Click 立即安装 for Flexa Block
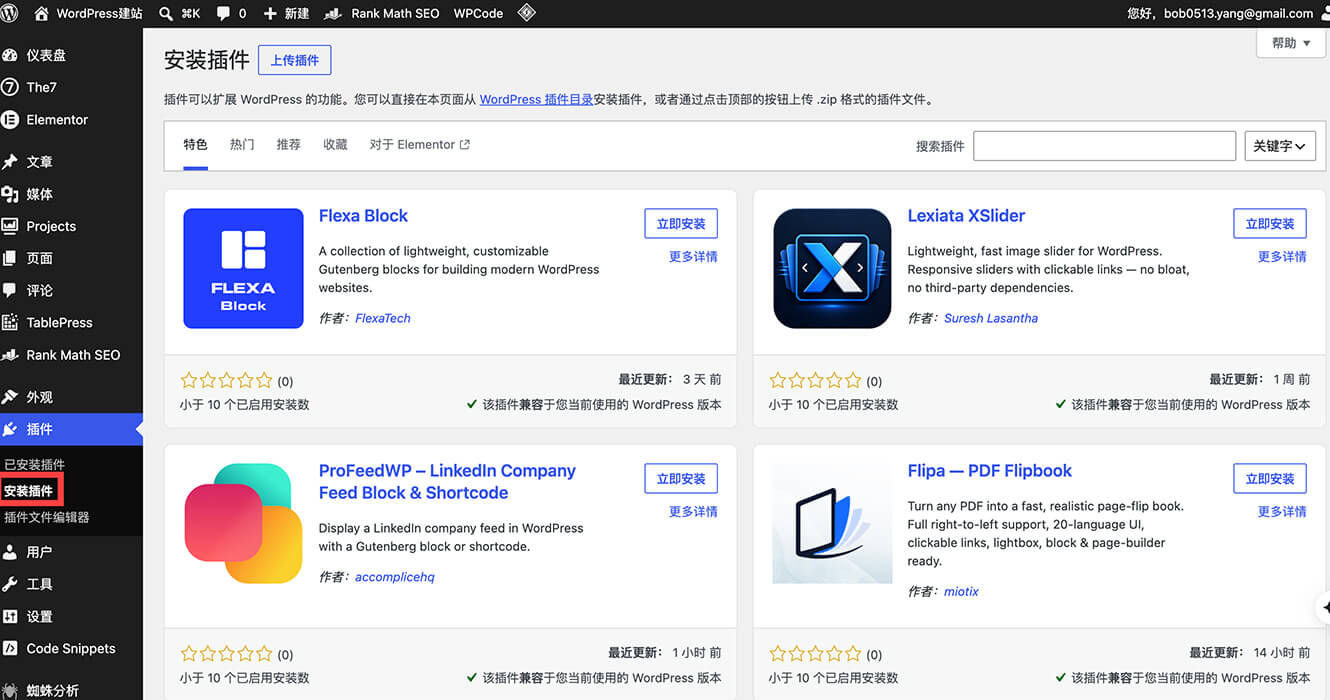This screenshot has width=1330, height=700. [681, 224]
